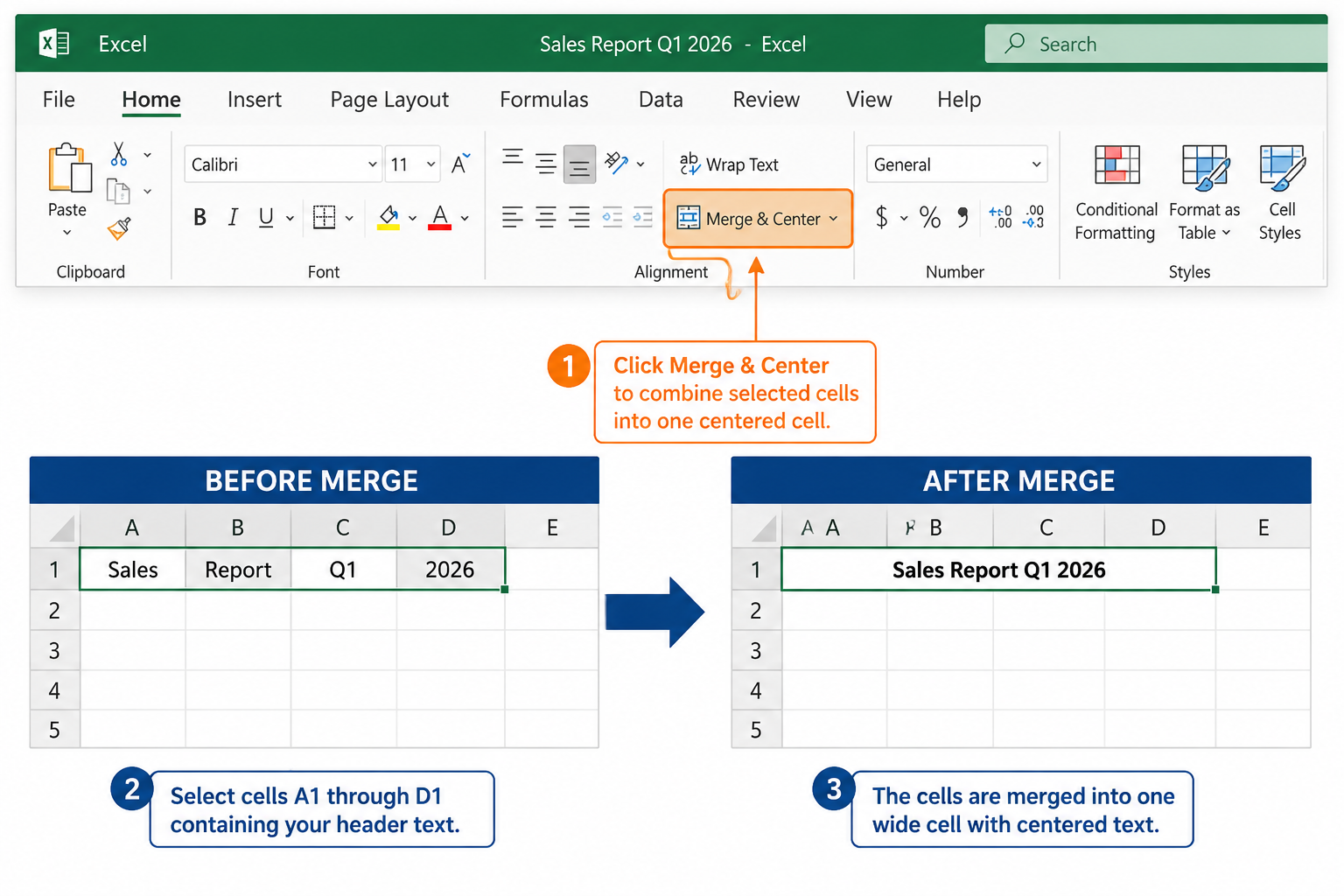Apply Accounting dollar number format

tap(882, 216)
